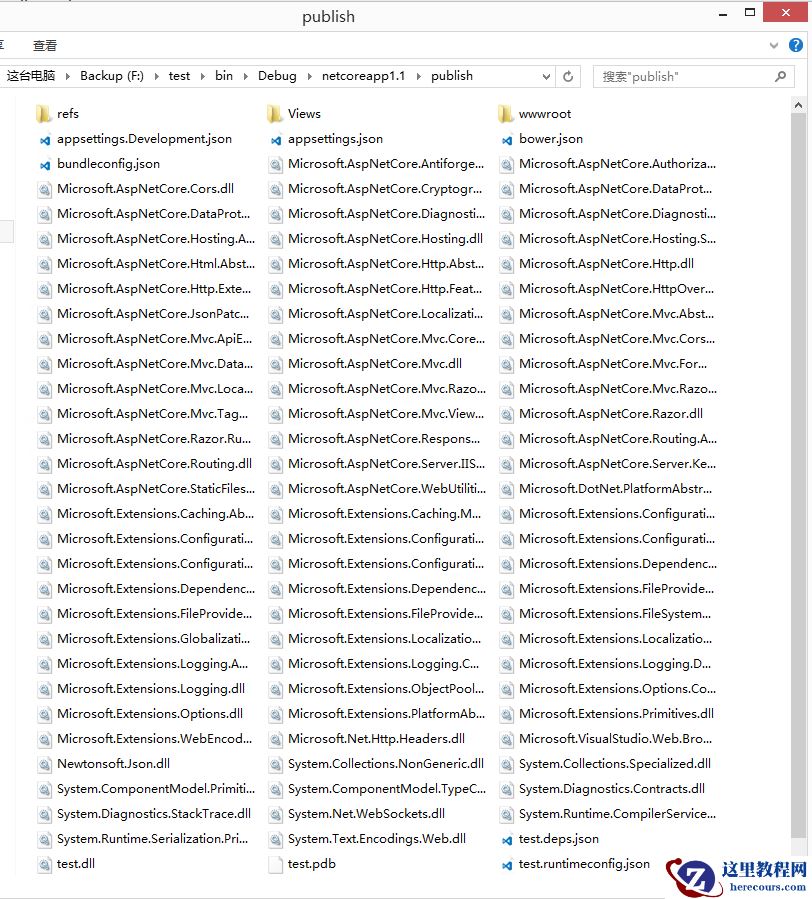Select the test.dll file icon
The image size is (812, 899).
(45, 865)
